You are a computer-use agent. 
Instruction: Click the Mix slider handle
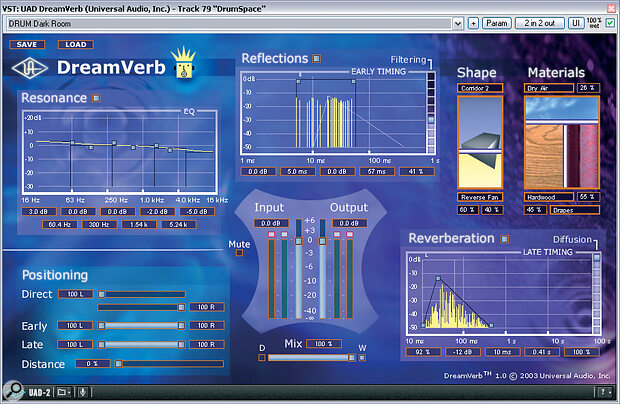(352, 358)
